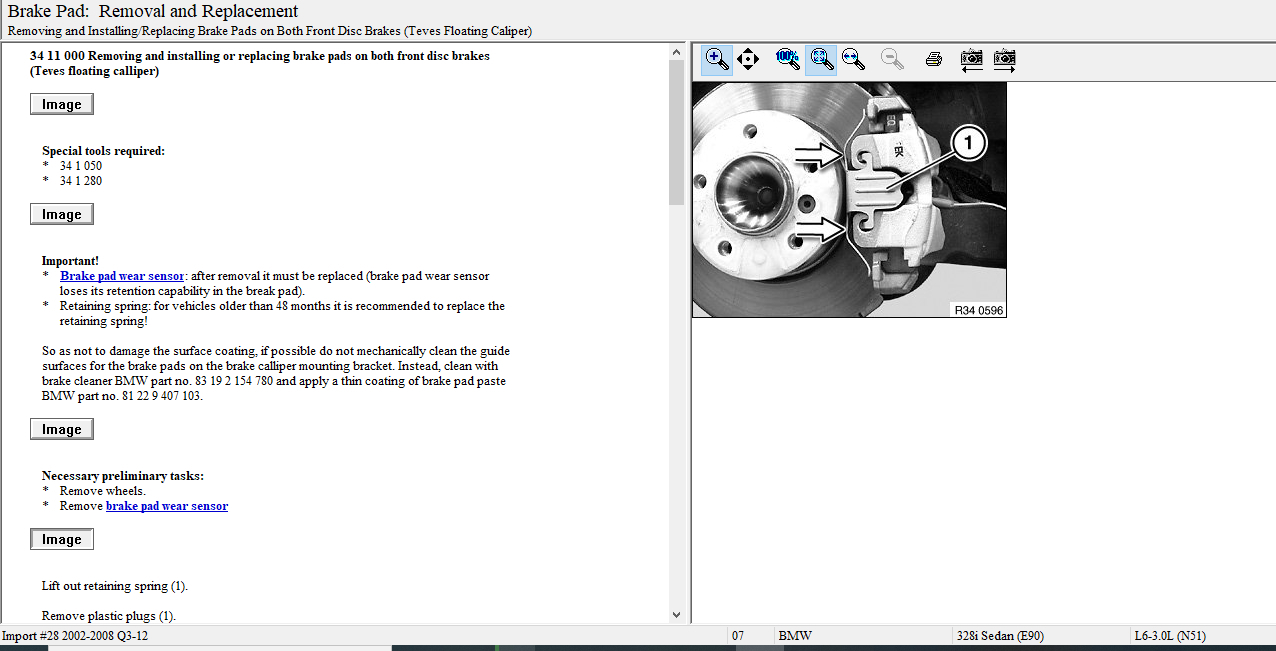This screenshot has width=1276, height=651.
Task: Select the zoom in magnifier tool
Action: pyautogui.click(x=717, y=59)
